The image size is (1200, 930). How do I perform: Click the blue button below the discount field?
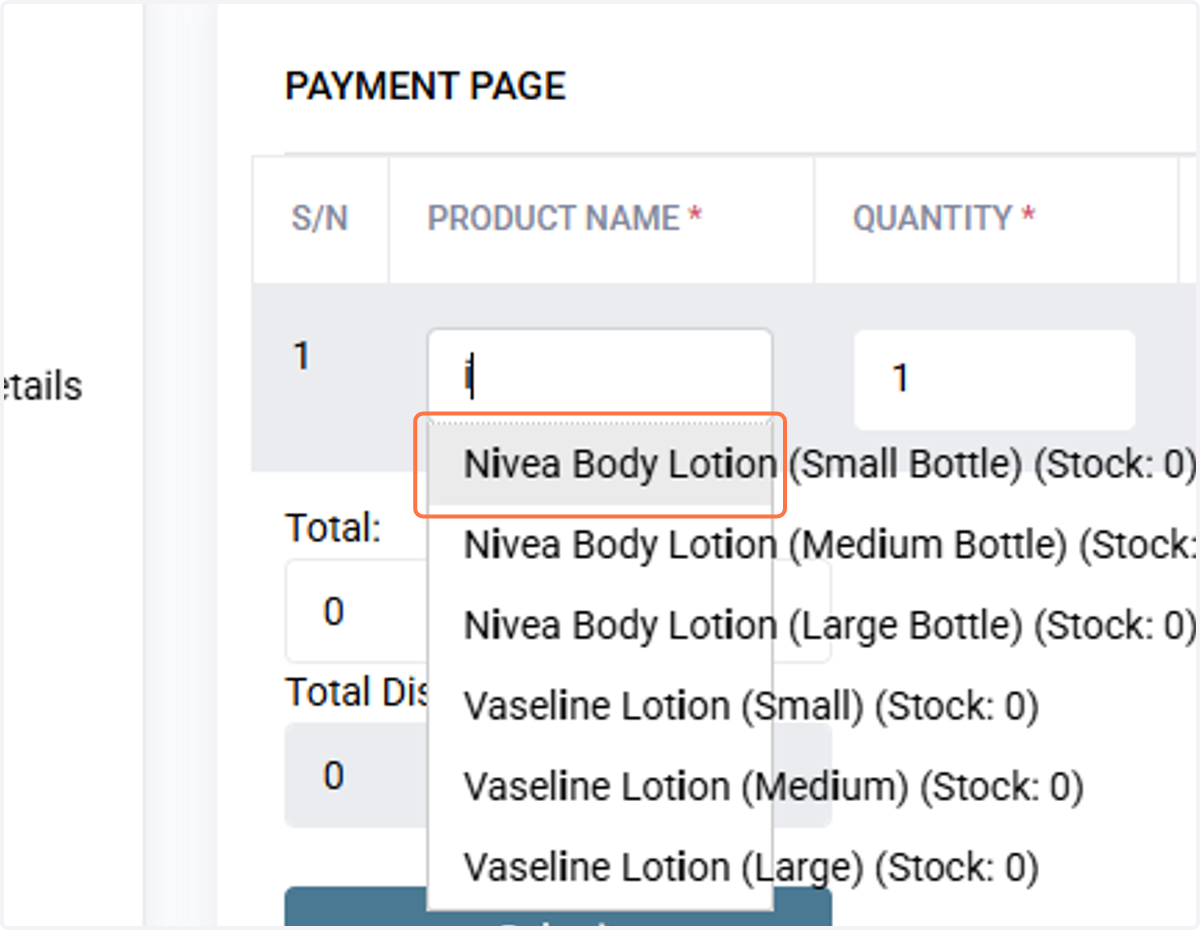(x=558, y=907)
